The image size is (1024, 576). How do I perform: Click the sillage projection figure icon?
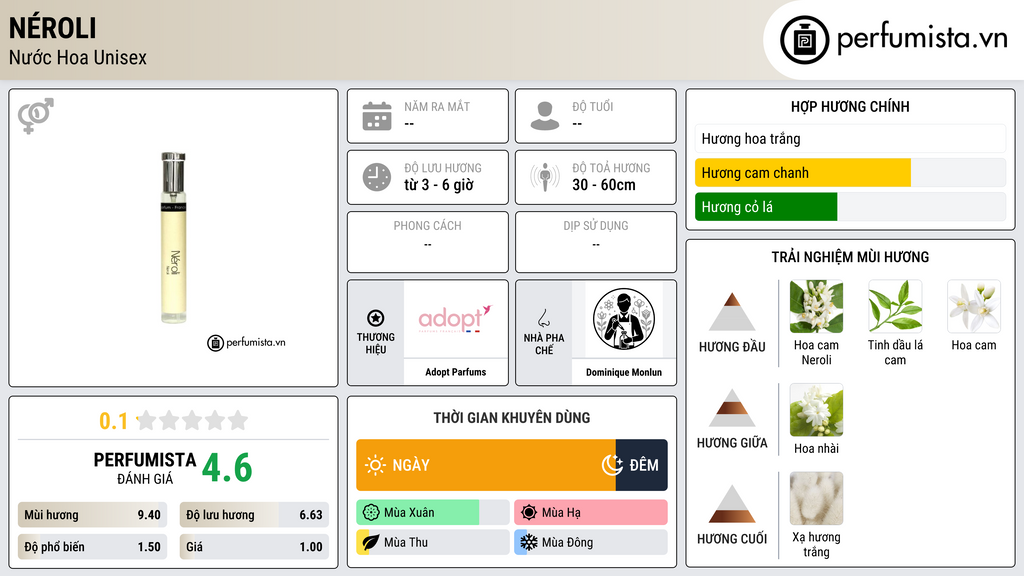click(545, 177)
